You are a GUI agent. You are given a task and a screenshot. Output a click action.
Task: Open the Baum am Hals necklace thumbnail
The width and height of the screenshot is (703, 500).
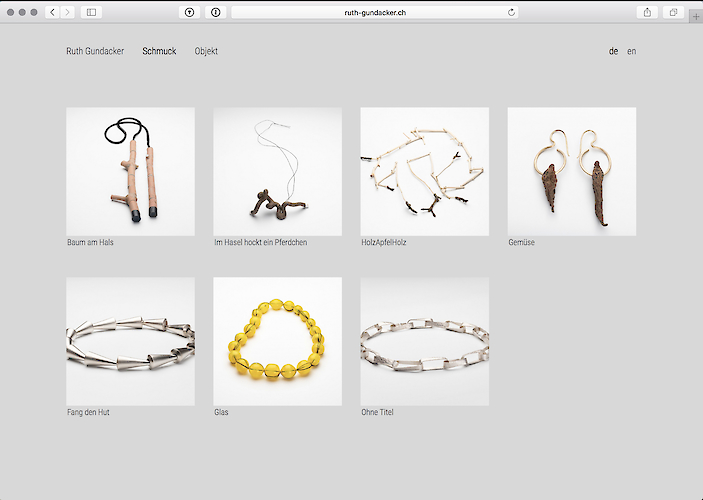tap(130, 171)
